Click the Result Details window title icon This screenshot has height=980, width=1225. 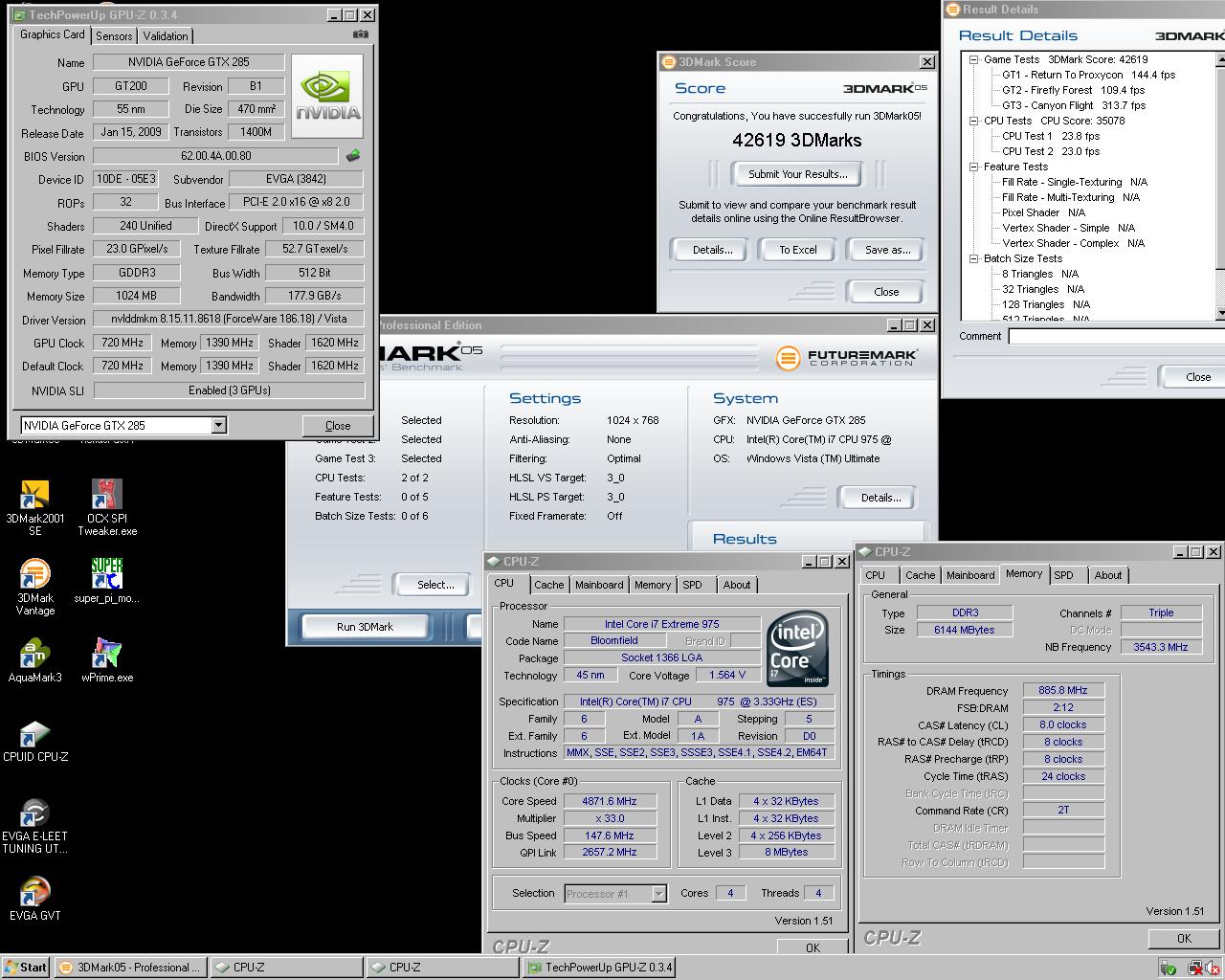(x=952, y=10)
